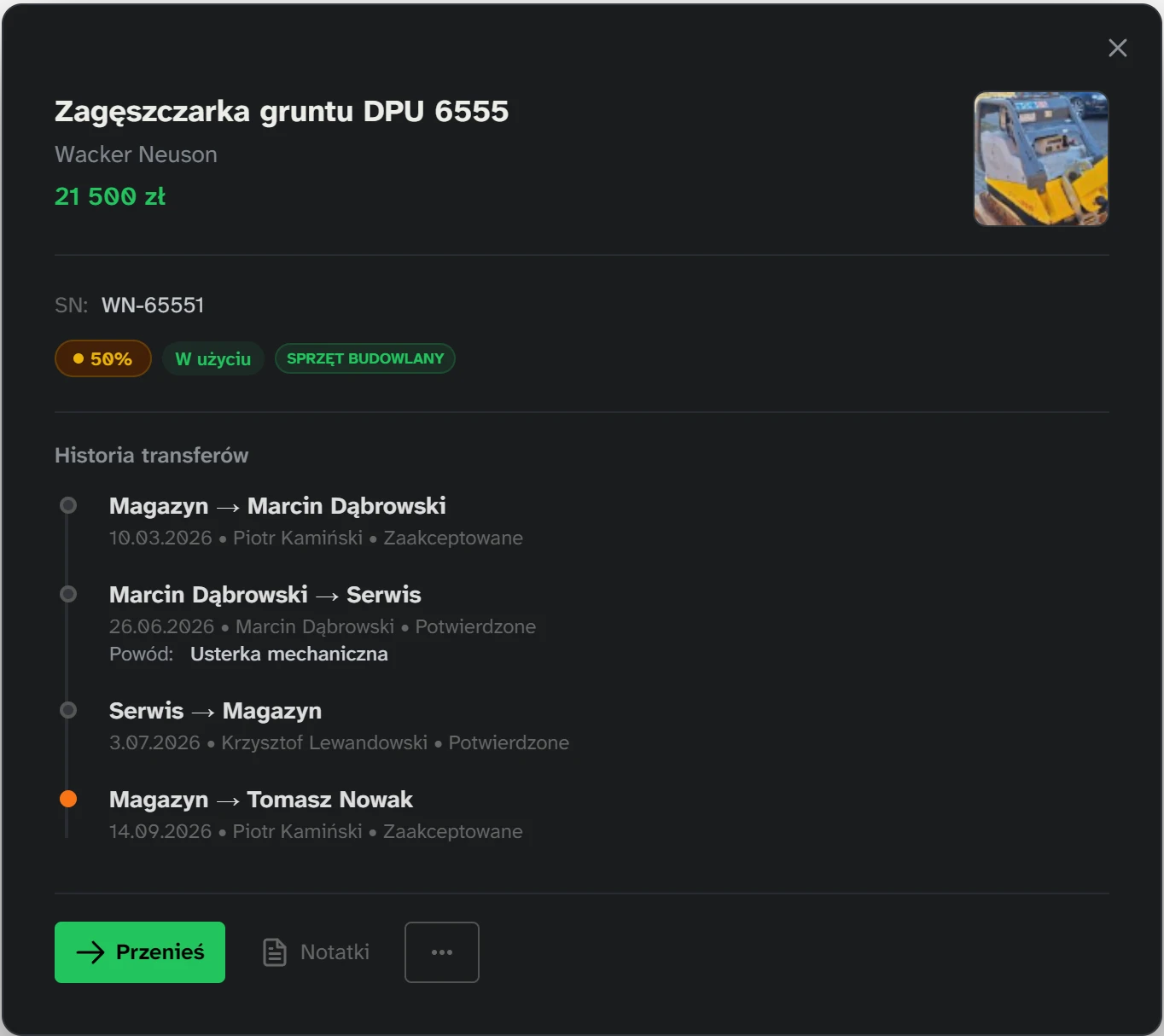Click the serial number WN-65551

coord(153,306)
